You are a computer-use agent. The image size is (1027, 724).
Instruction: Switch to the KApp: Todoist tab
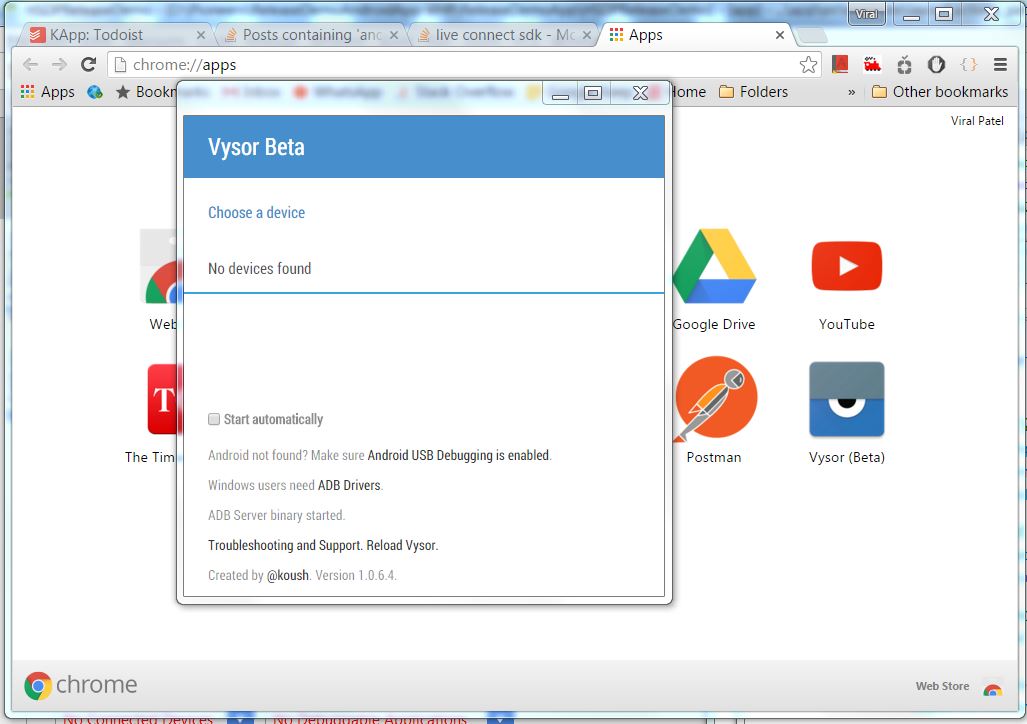tap(115, 35)
